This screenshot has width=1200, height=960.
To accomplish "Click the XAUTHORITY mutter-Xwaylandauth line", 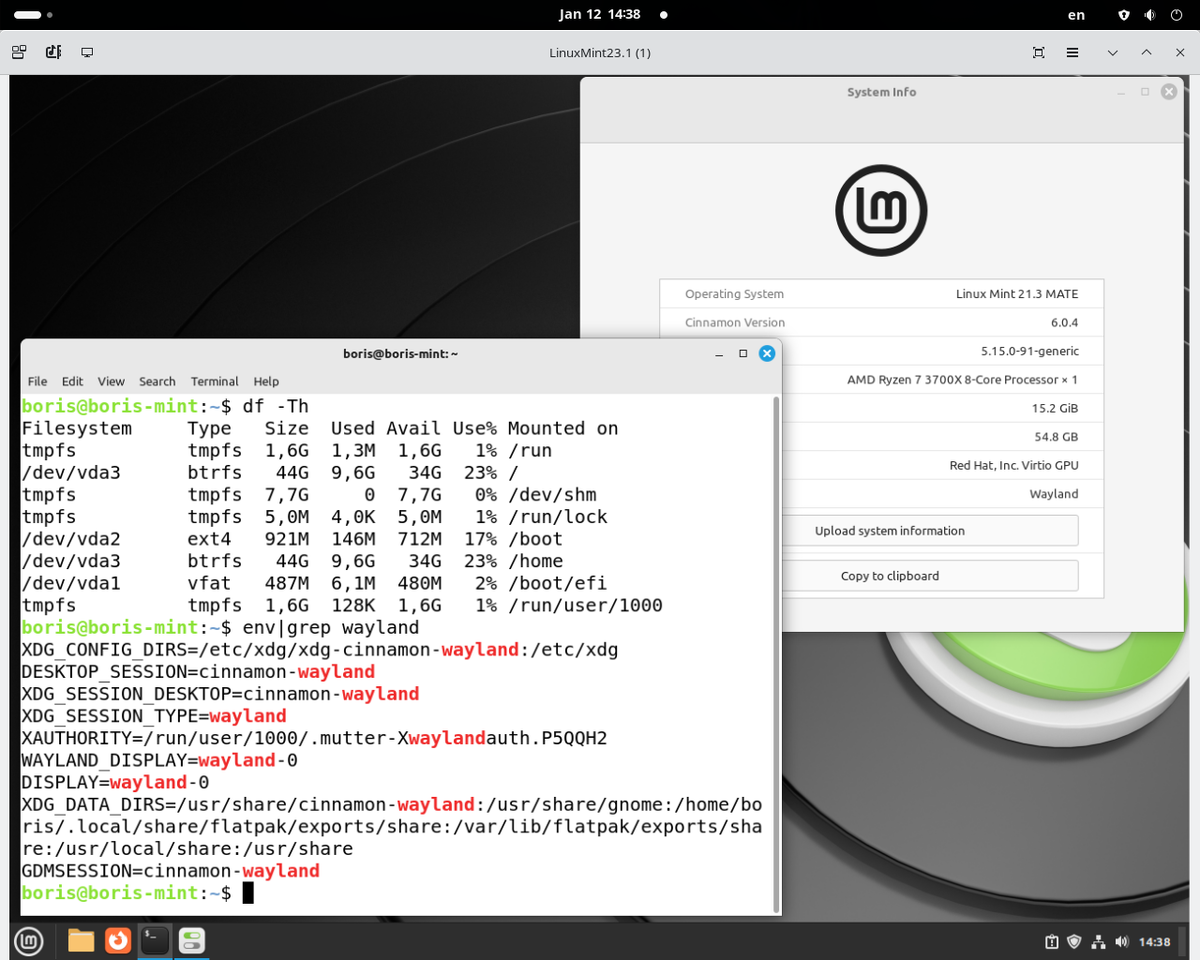I will pyautogui.click(x=314, y=738).
